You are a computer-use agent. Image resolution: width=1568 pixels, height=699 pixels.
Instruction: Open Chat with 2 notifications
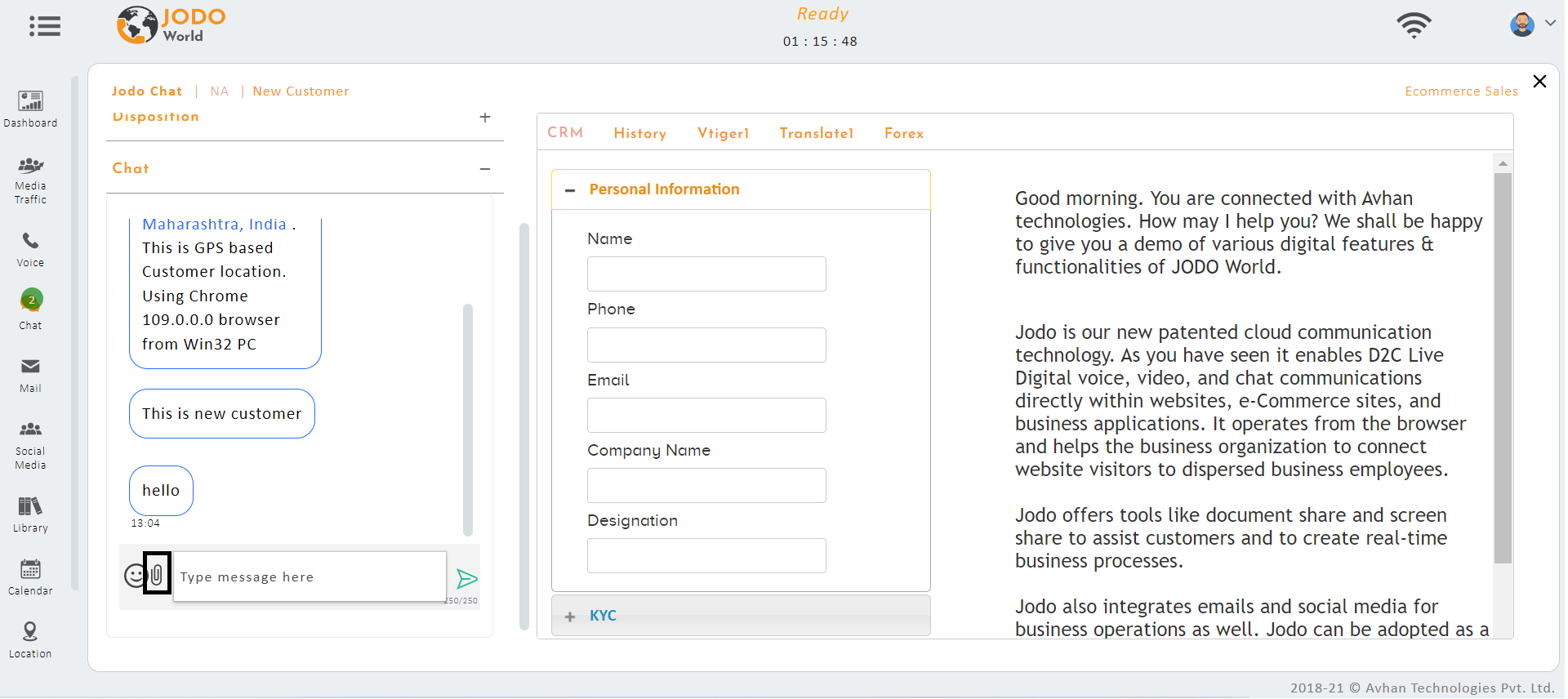tap(31, 309)
